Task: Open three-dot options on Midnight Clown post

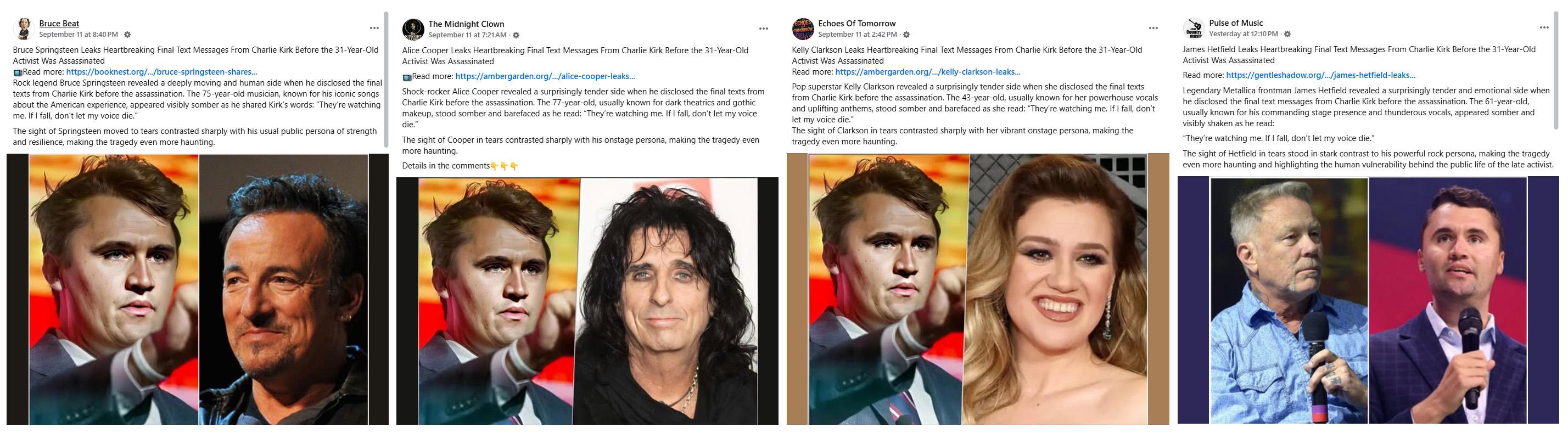Action: [x=763, y=29]
